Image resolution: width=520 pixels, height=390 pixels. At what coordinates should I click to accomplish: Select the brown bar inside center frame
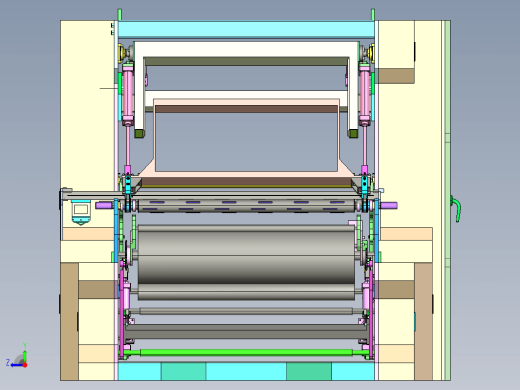coord(246,109)
